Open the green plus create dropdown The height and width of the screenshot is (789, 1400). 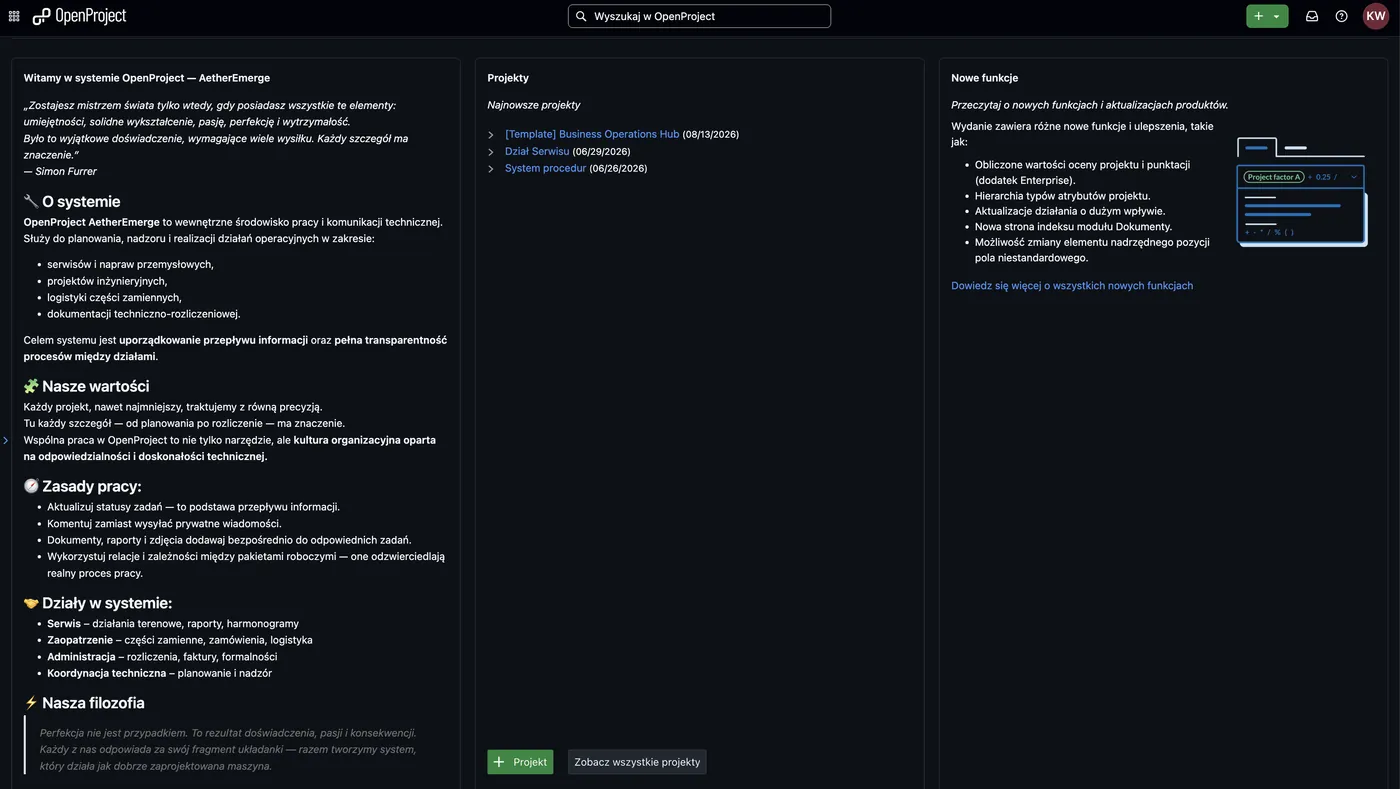tap(1267, 16)
